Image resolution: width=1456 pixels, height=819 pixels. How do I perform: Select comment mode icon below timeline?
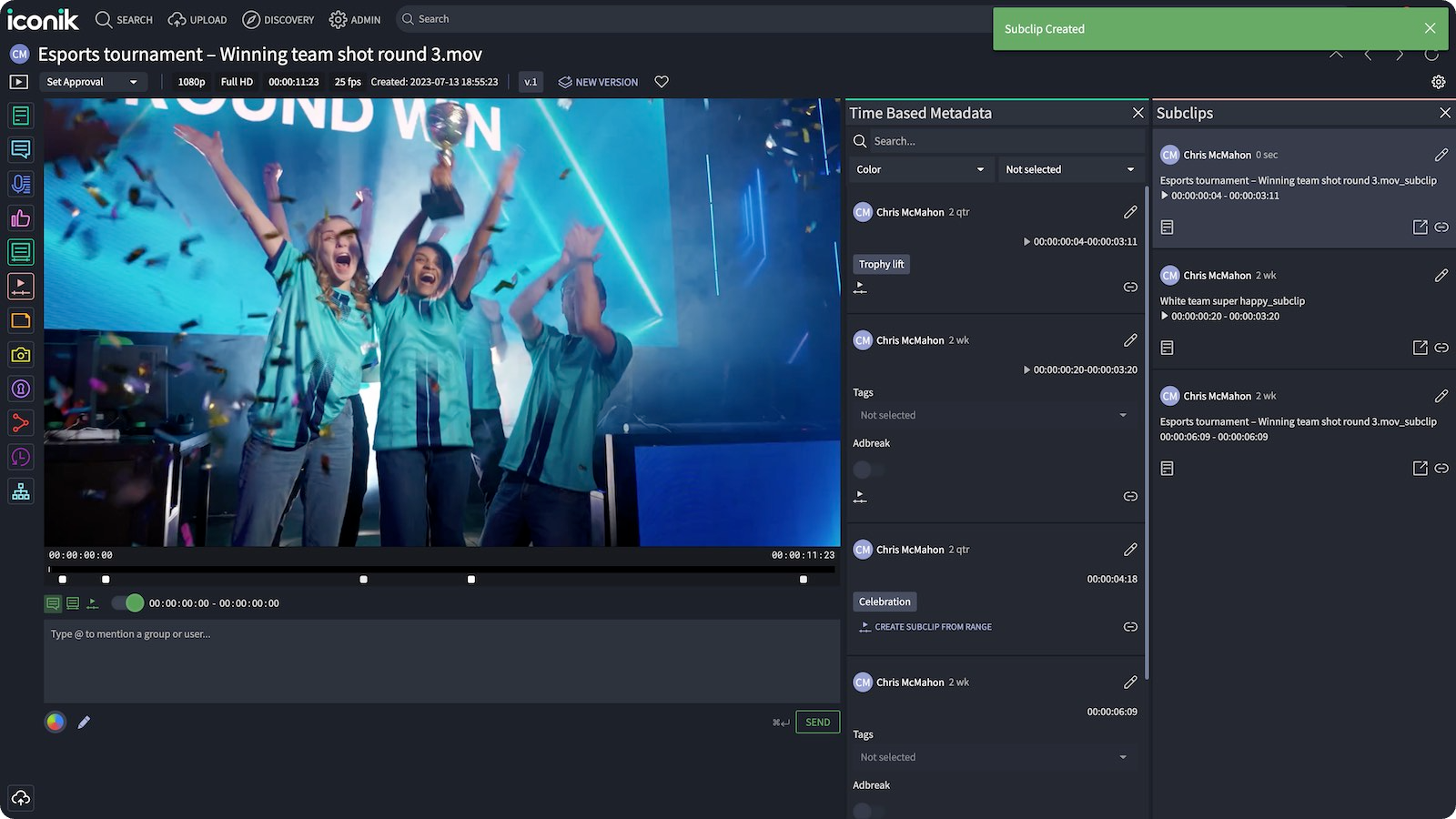pos(53,603)
